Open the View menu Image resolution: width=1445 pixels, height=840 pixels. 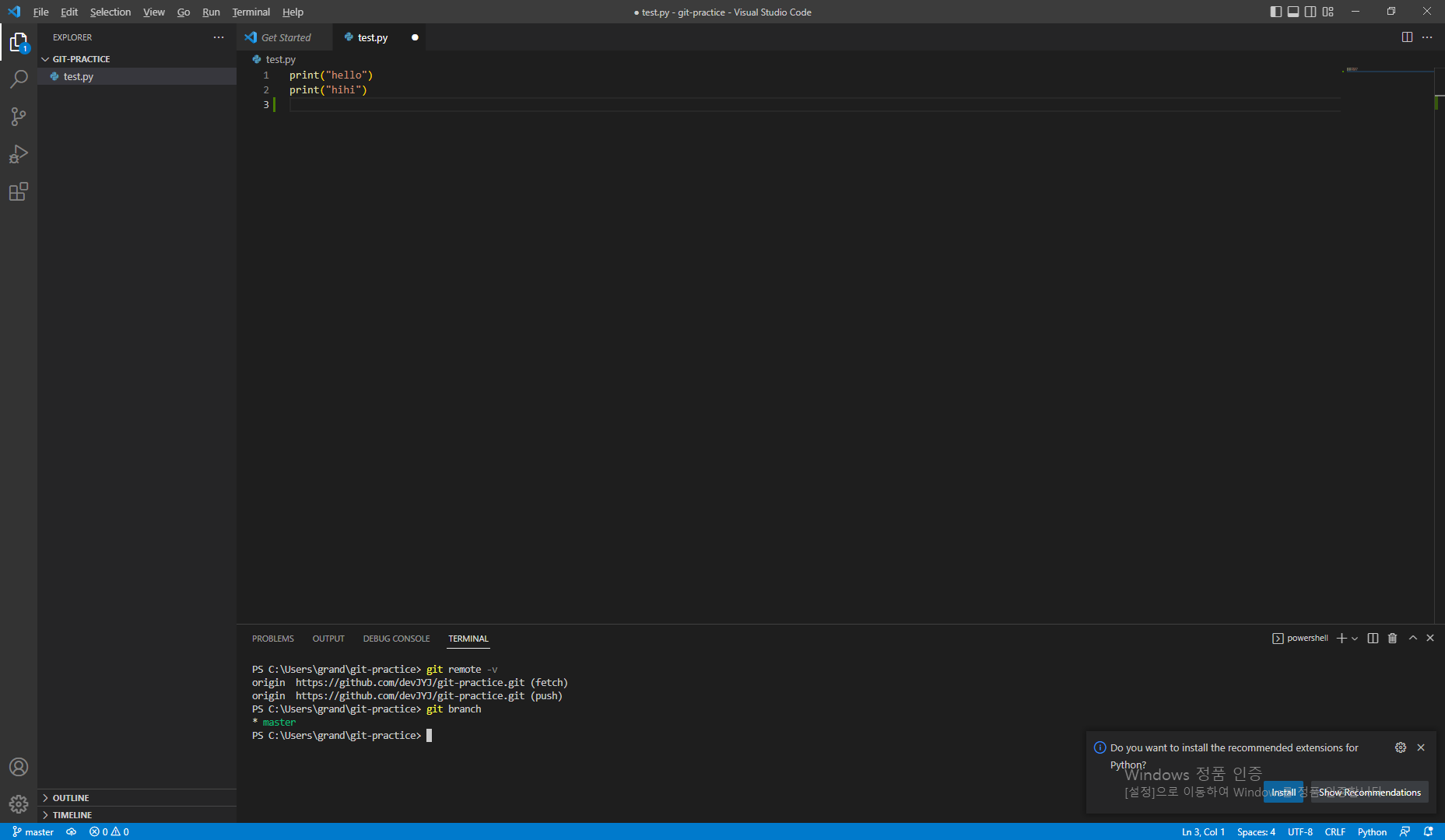point(154,12)
